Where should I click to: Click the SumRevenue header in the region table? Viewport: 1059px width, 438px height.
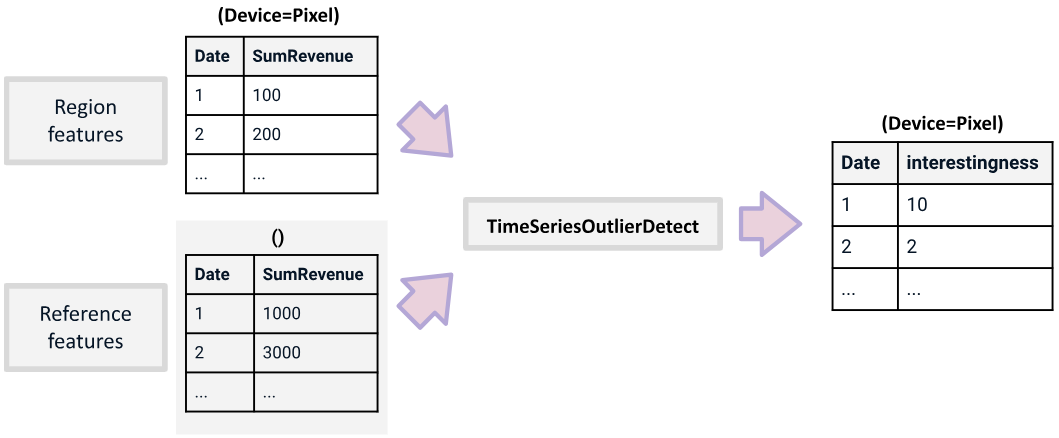(x=311, y=56)
